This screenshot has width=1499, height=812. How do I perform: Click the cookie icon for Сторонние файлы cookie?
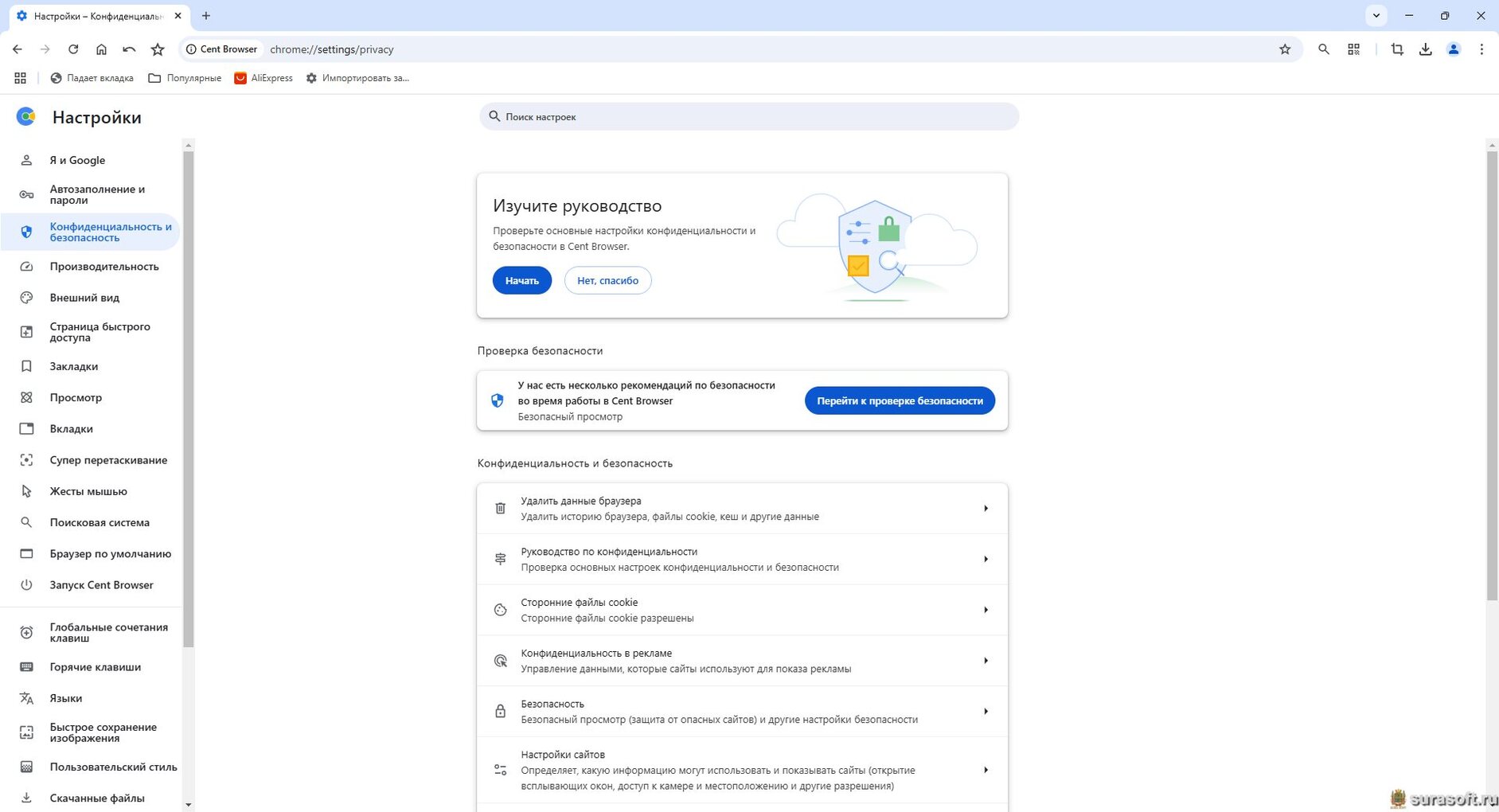tap(500, 610)
